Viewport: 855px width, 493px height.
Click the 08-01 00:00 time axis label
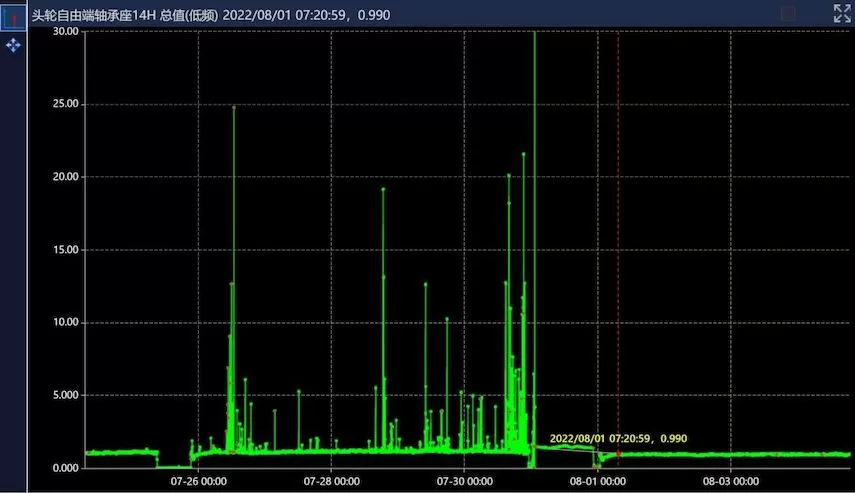click(x=598, y=481)
